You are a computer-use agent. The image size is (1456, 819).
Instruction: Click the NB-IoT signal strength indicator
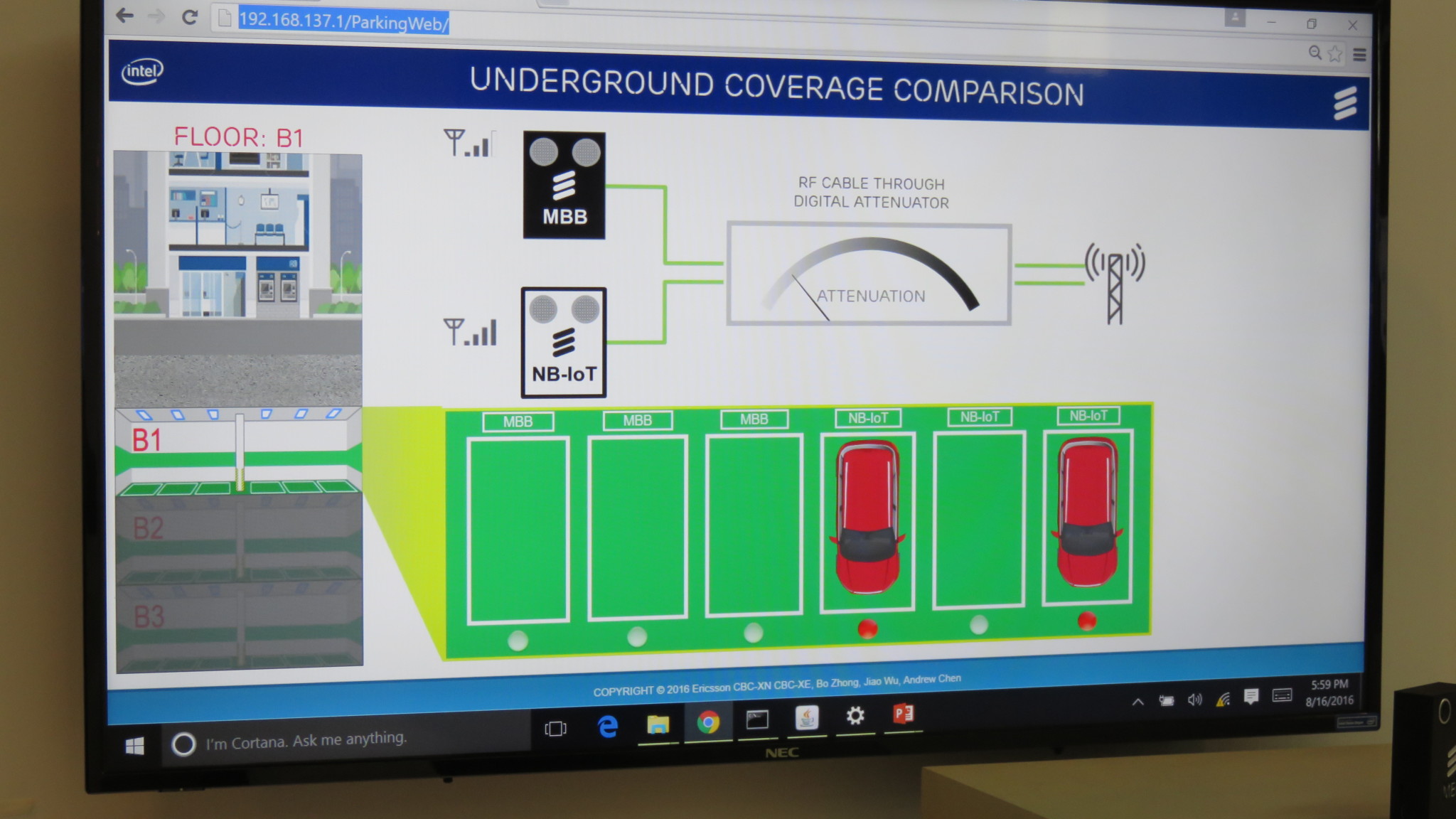(471, 332)
